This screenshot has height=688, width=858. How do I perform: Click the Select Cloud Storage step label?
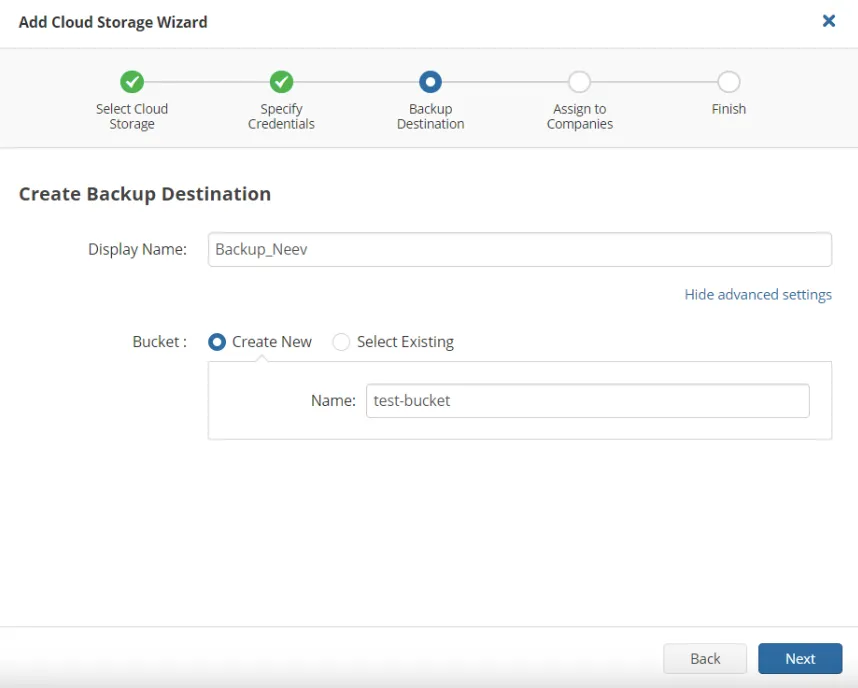pos(132,117)
